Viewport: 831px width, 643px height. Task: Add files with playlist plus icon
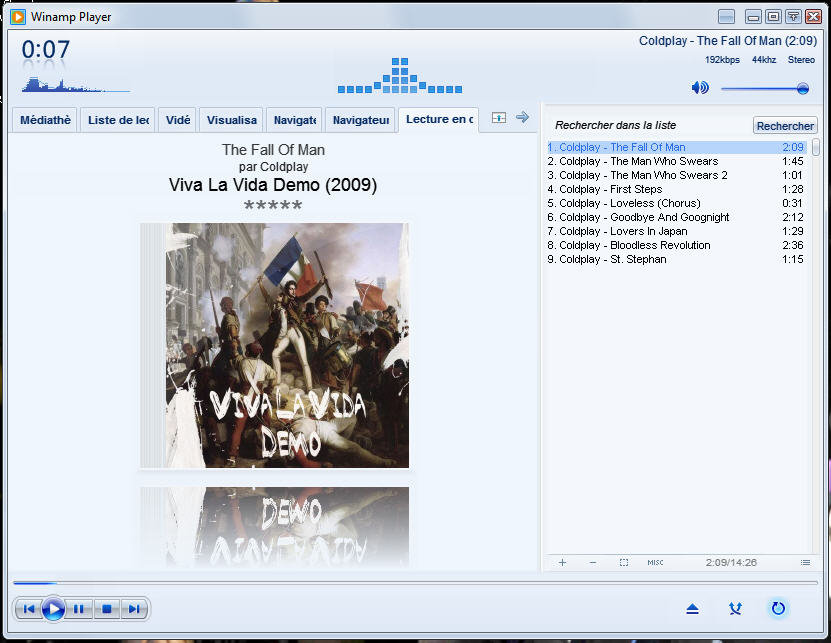click(562, 562)
